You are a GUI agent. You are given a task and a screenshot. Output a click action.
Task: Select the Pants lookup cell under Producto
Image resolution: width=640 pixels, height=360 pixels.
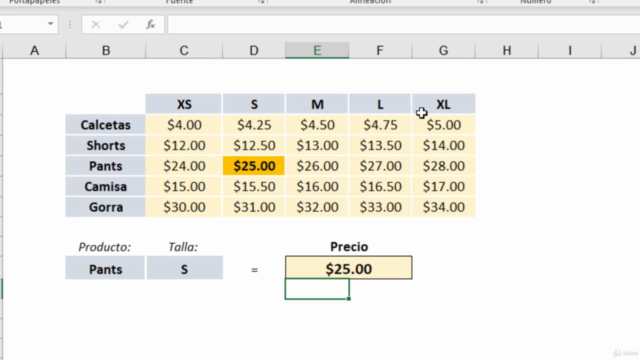pyautogui.click(x=105, y=268)
